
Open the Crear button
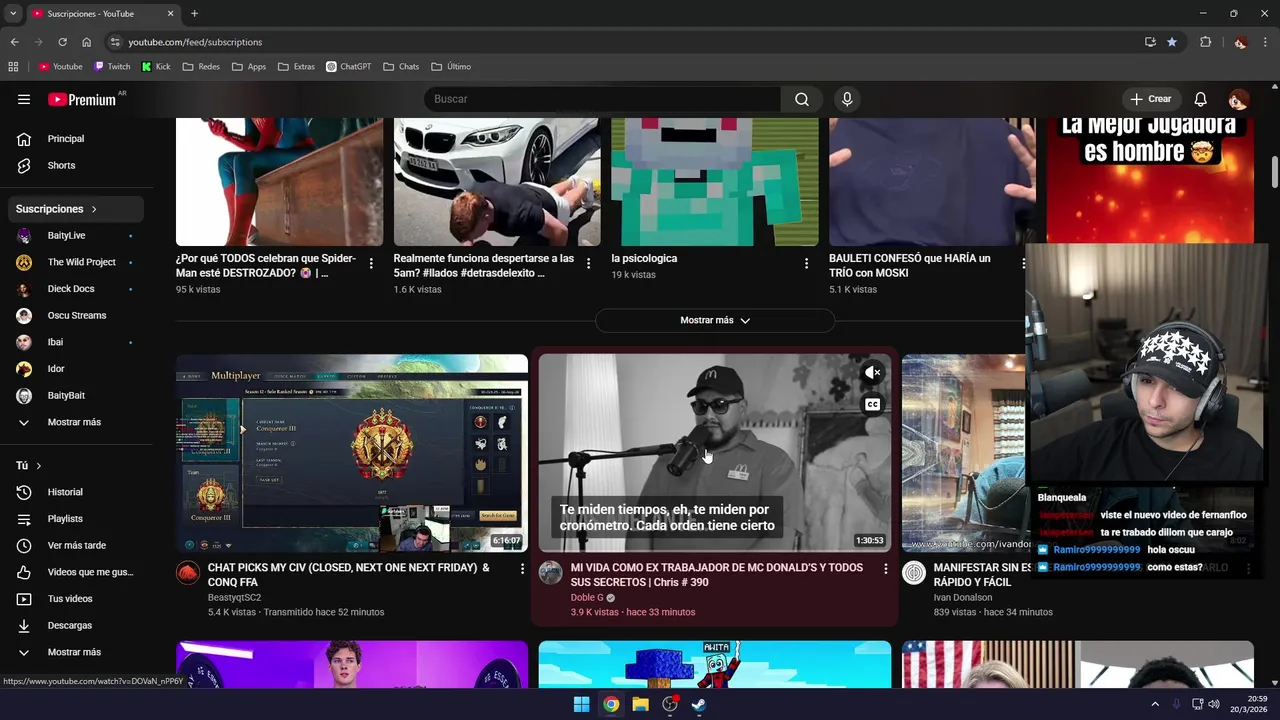click(x=1150, y=99)
